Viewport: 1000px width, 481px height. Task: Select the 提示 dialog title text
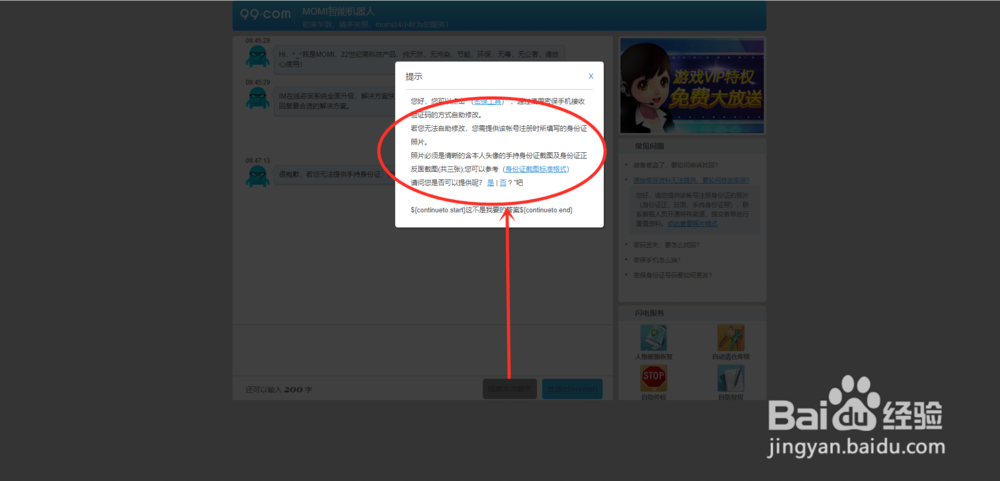[x=414, y=77]
